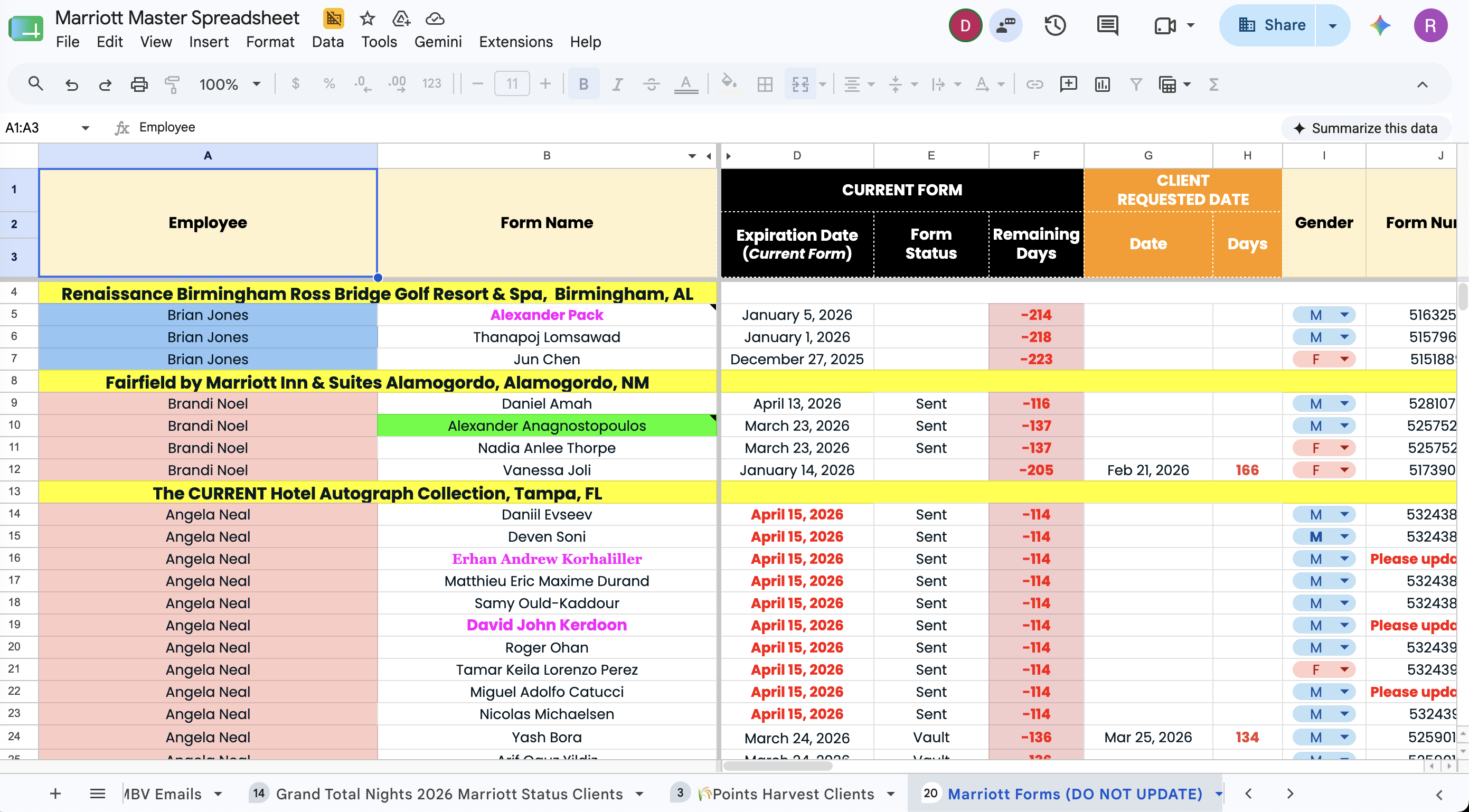
Task: Toggle strikethrough formatting
Action: pyautogui.click(x=651, y=84)
